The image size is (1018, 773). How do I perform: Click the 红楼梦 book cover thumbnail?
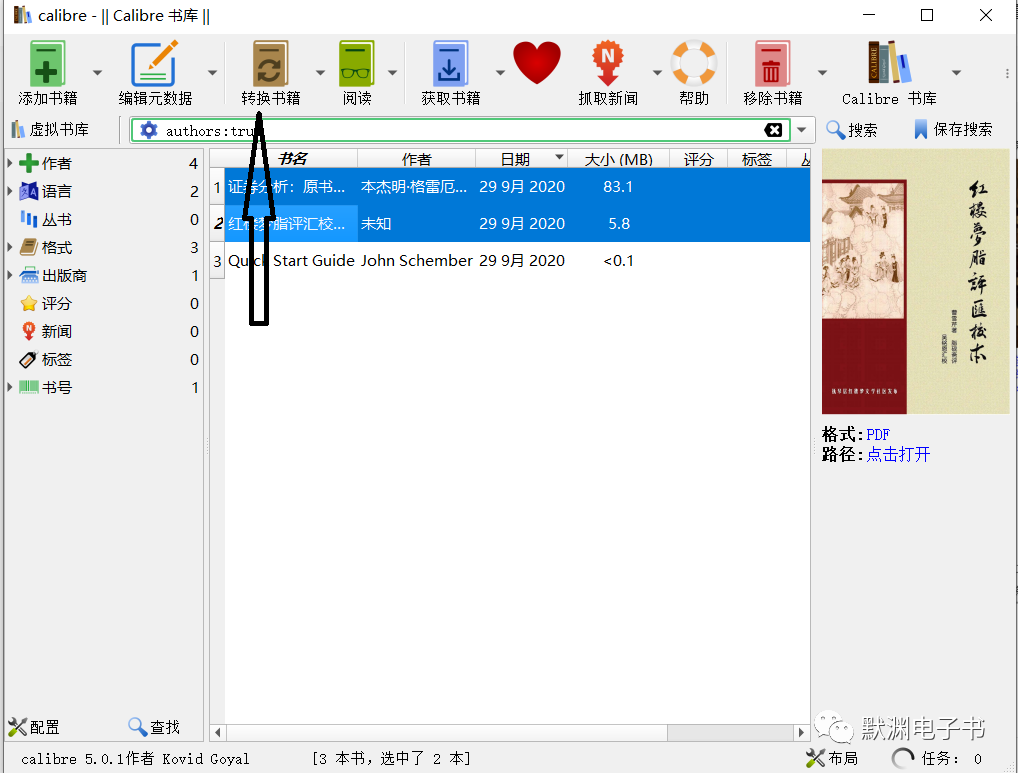[x=915, y=282]
